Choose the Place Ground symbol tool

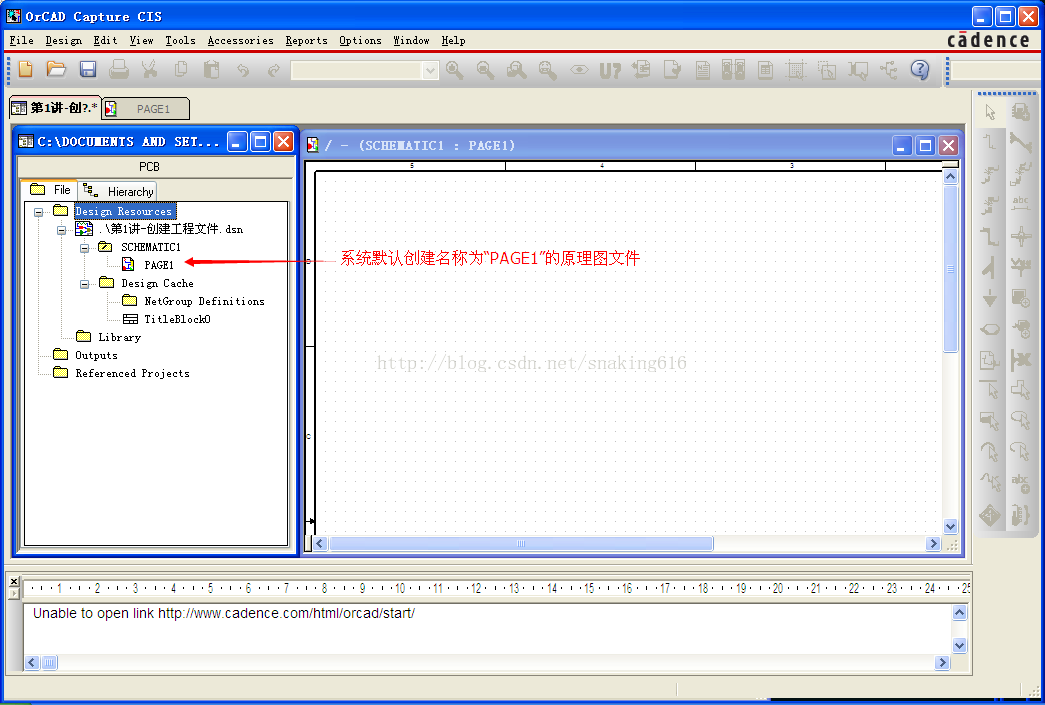point(990,297)
